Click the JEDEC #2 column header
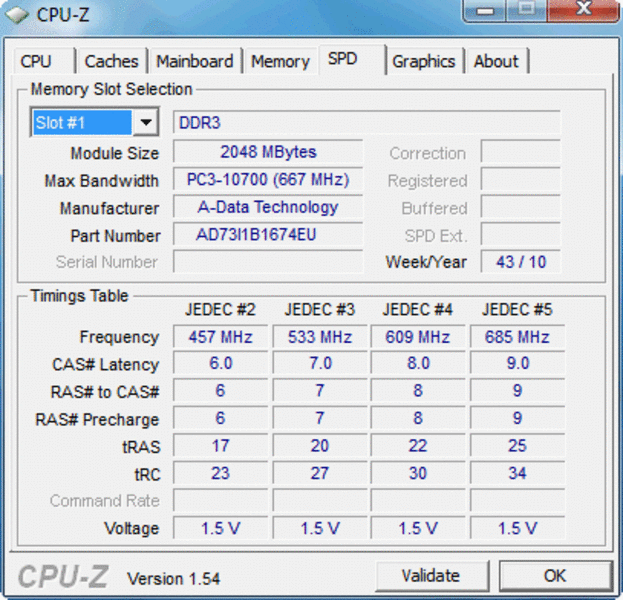623x600 pixels. coord(221,310)
